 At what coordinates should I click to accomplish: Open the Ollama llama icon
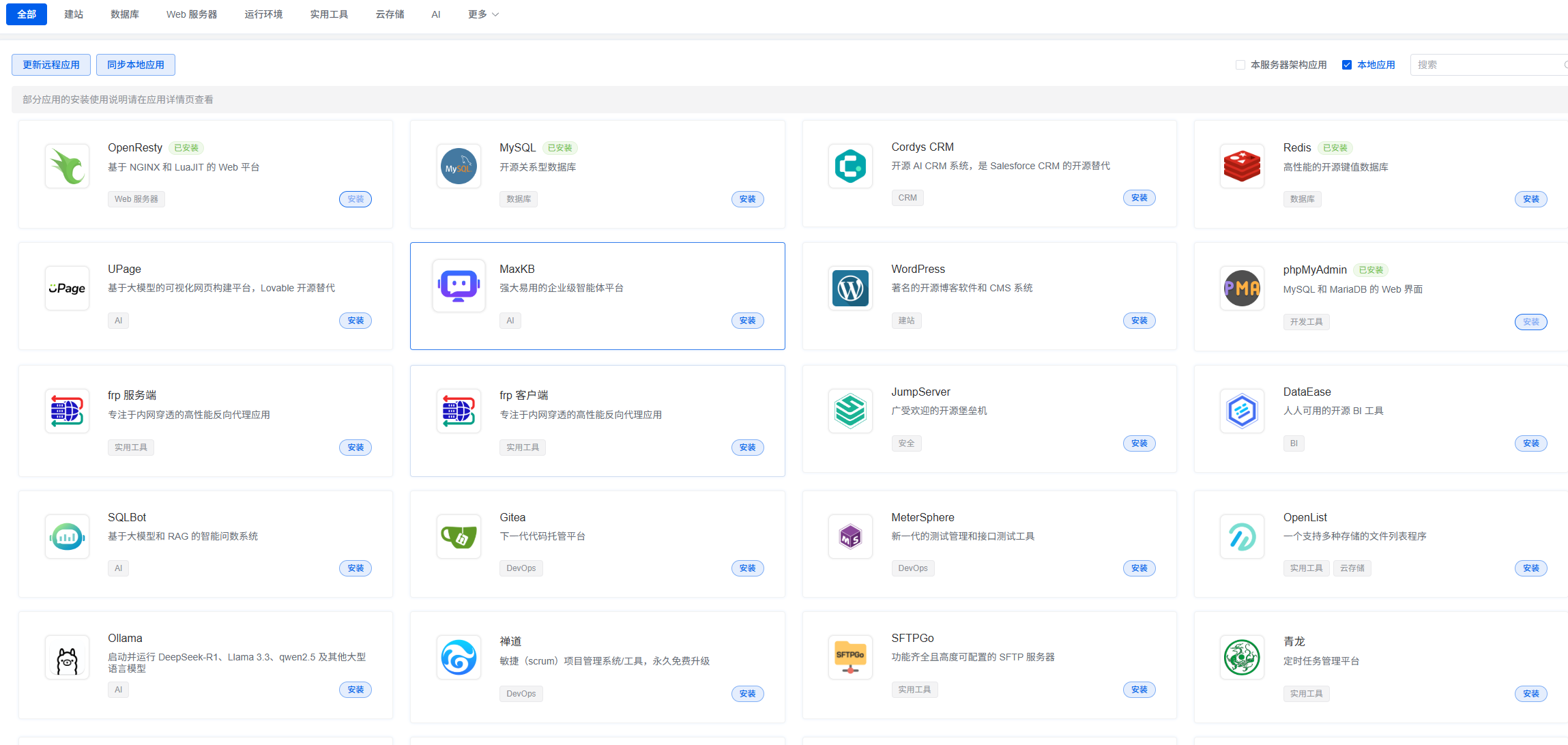coord(67,658)
